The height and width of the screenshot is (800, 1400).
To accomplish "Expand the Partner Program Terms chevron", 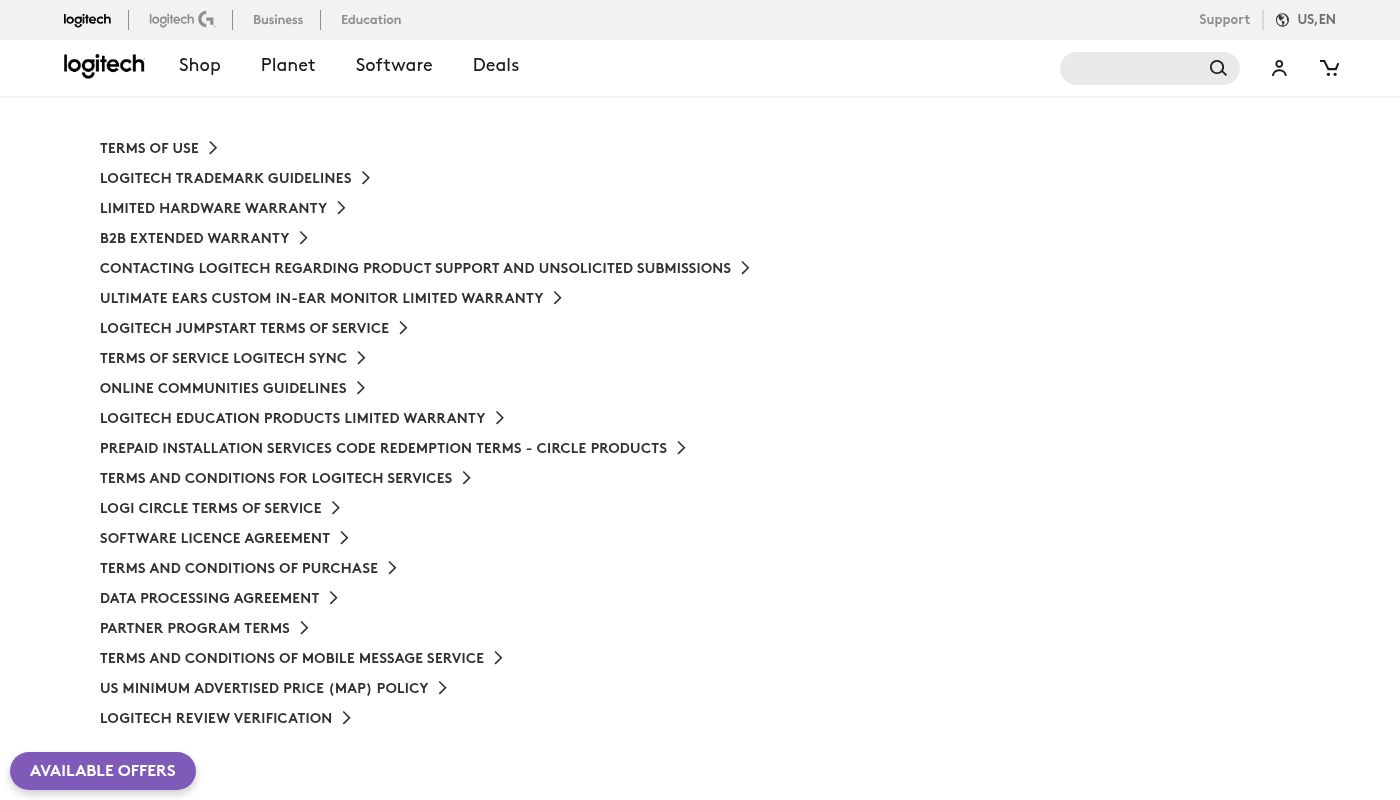I will click(304, 628).
